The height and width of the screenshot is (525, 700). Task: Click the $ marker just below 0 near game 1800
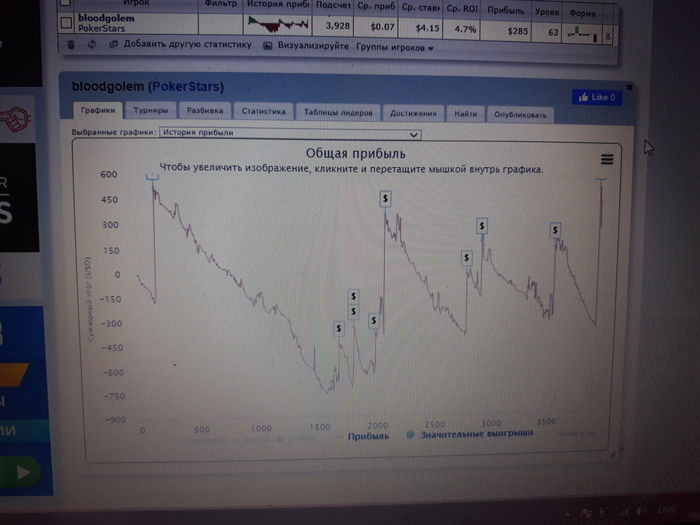click(x=353, y=296)
